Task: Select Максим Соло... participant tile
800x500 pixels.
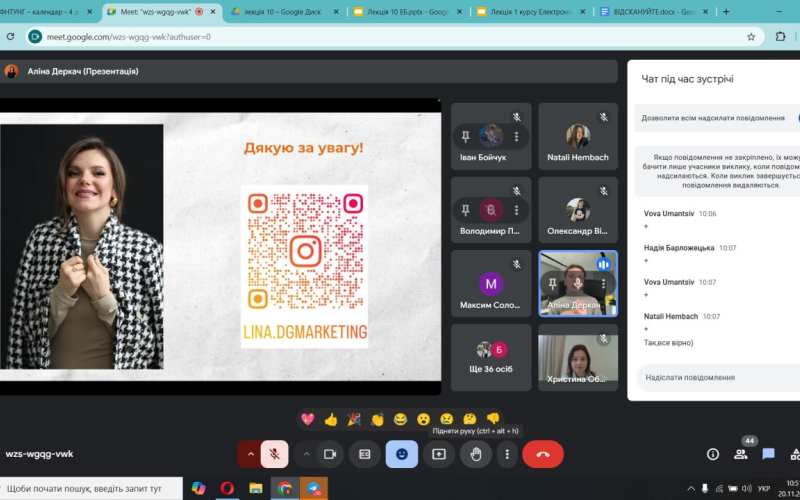Action: [x=491, y=284]
